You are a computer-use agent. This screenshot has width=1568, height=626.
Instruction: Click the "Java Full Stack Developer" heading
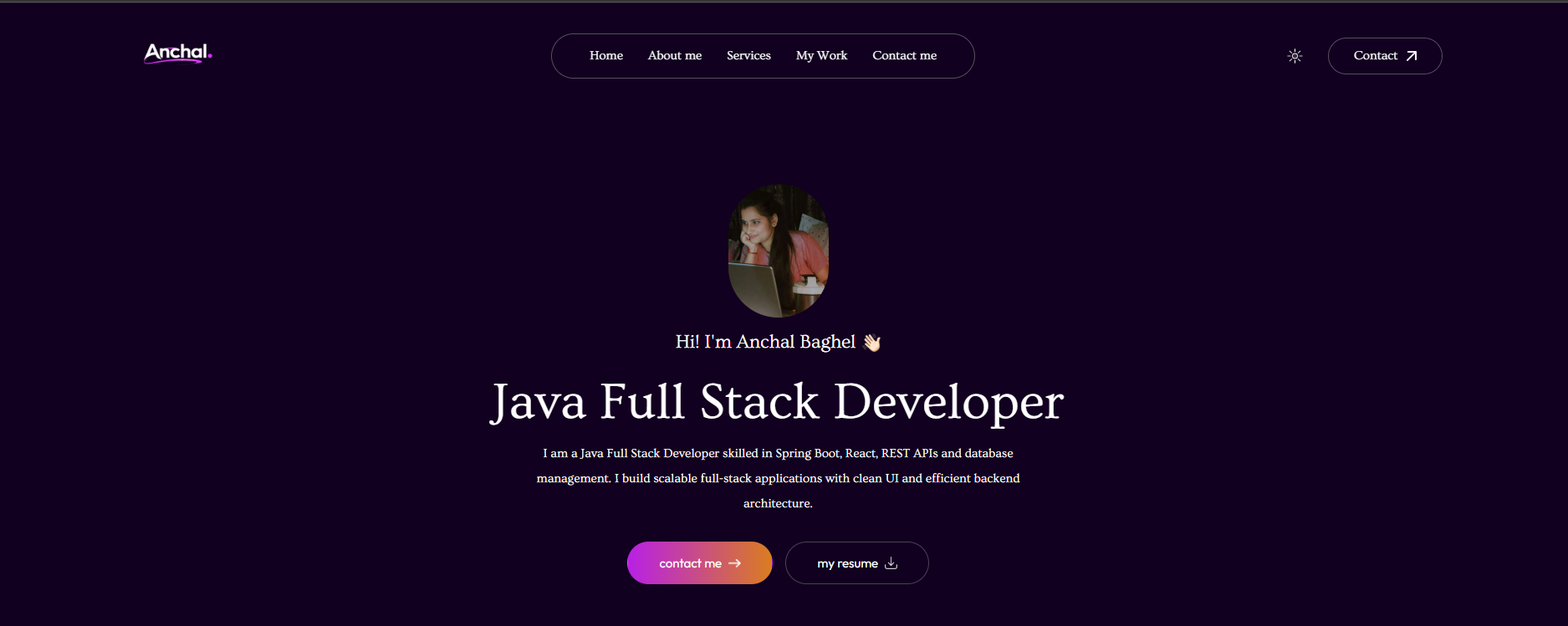pos(777,402)
